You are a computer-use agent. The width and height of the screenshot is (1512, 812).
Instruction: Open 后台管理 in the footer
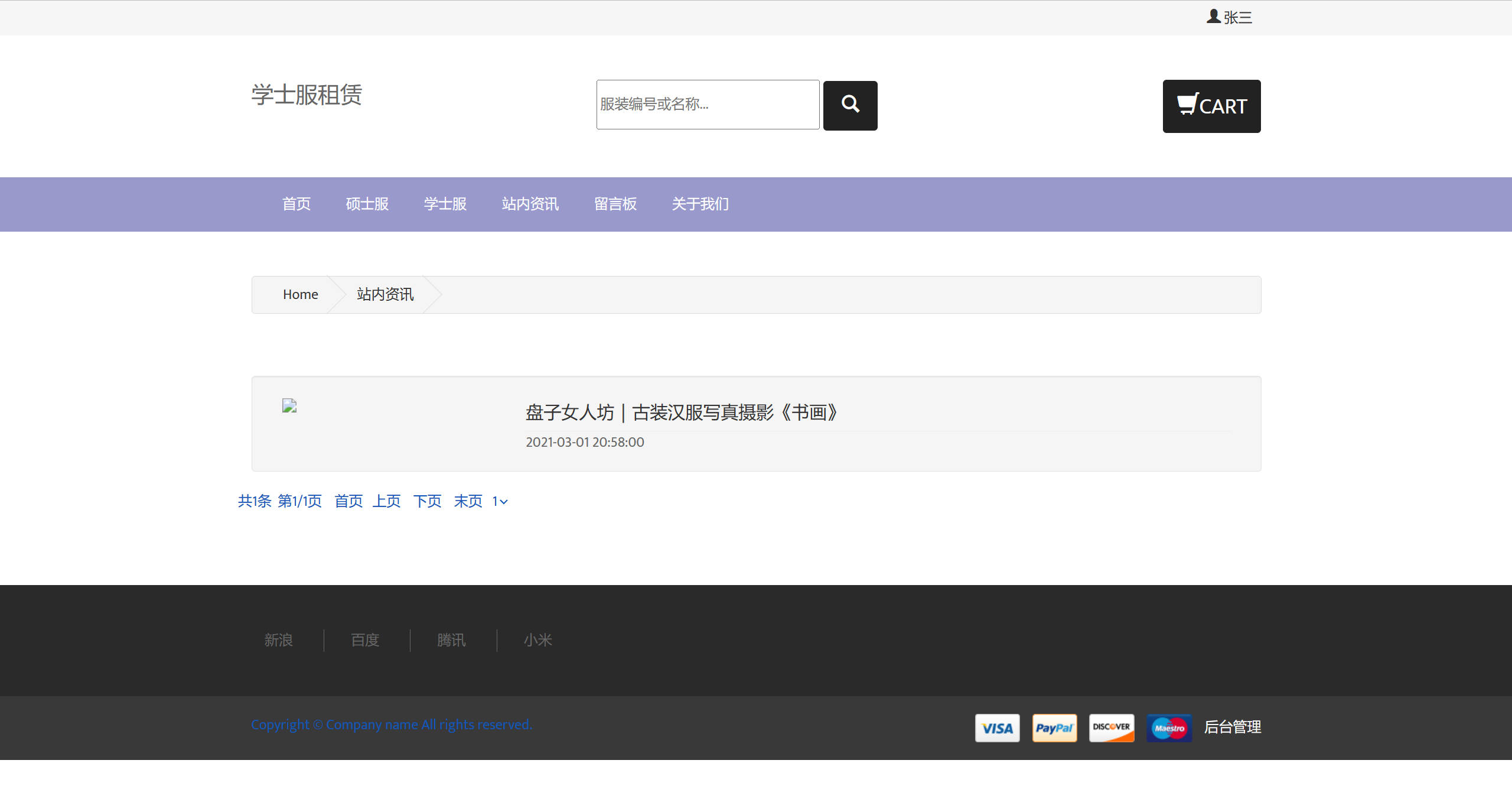tap(1232, 727)
